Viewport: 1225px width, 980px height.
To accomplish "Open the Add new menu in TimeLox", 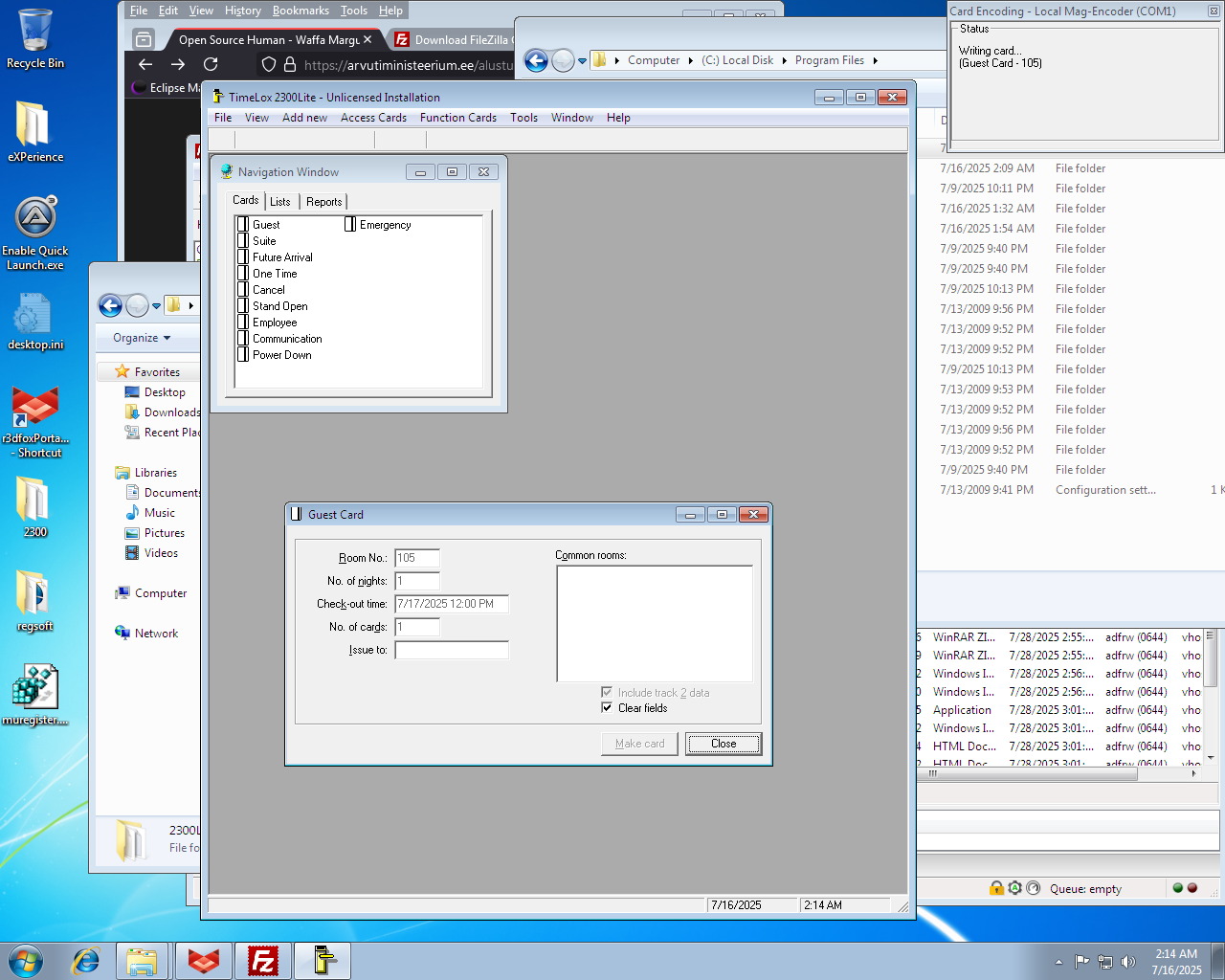I will (x=304, y=118).
